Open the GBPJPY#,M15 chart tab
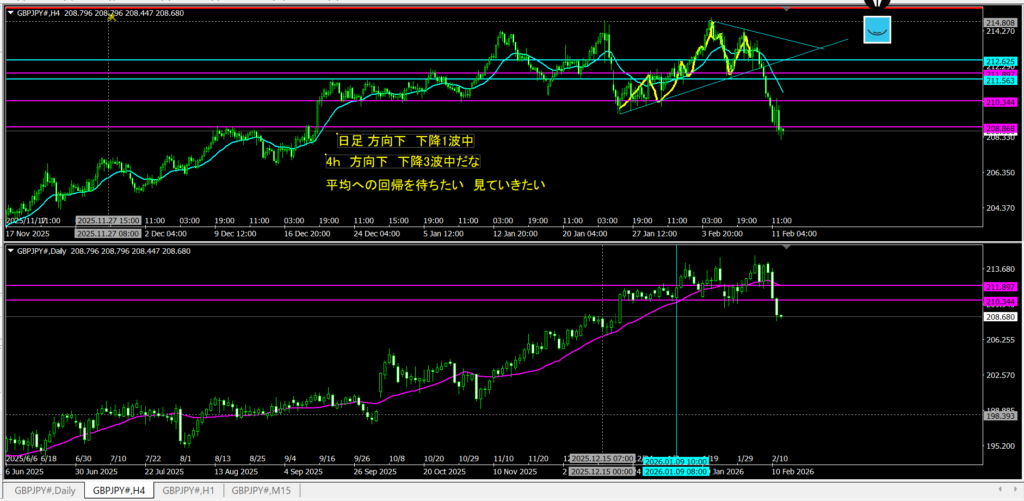This screenshot has width=1024, height=501. click(261, 490)
